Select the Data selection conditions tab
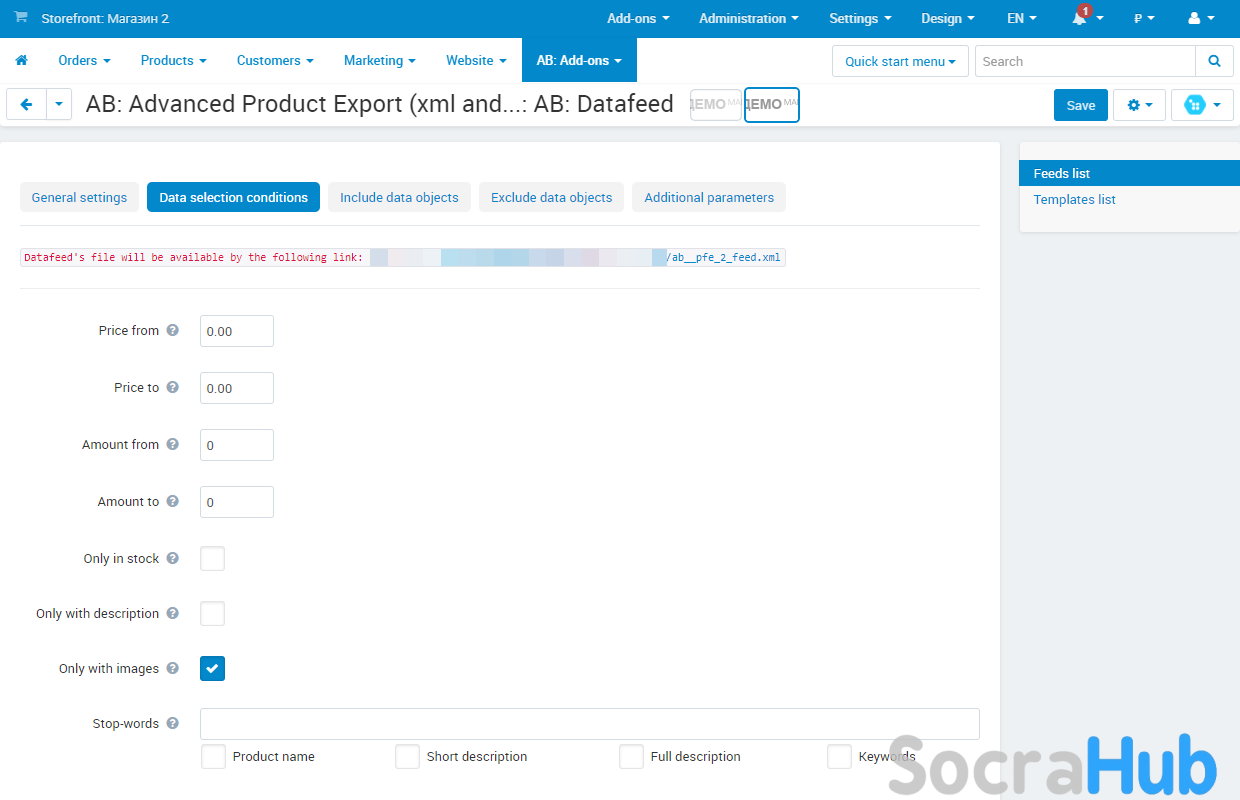 tap(233, 197)
